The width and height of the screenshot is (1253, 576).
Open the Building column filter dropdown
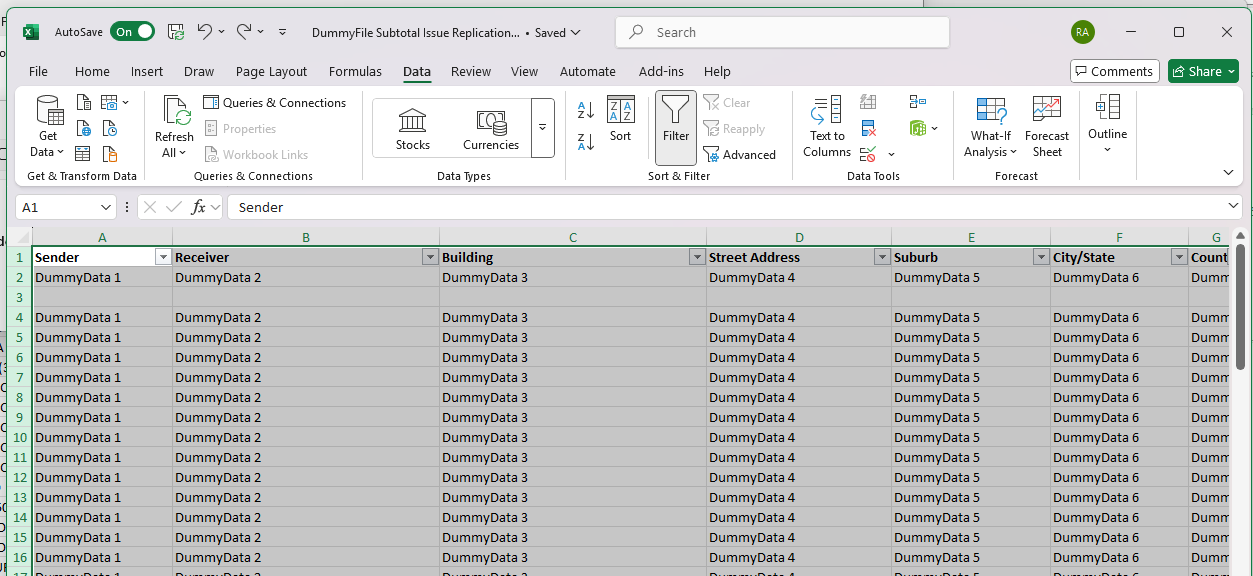697,257
